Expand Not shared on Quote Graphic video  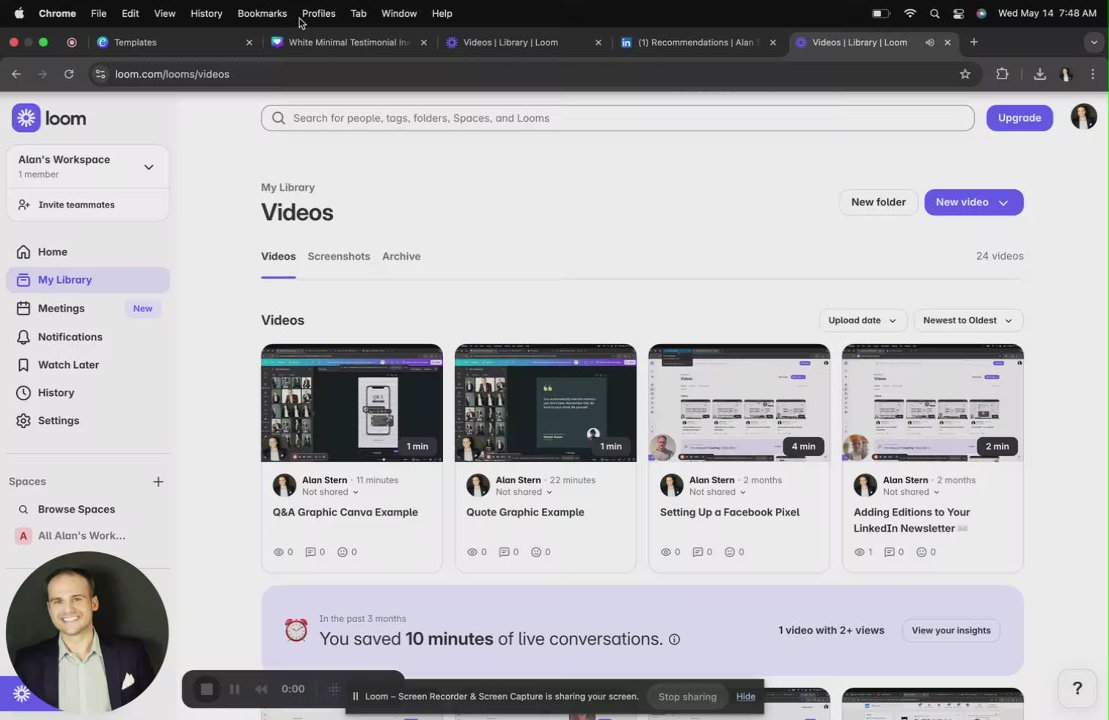[524, 492]
